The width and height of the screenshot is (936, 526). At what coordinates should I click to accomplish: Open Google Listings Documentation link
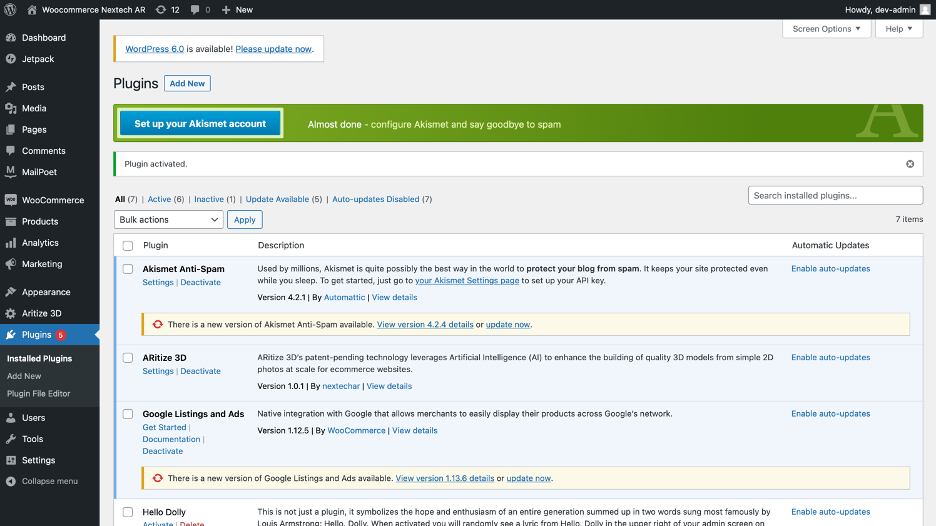click(x=171, y=439)
